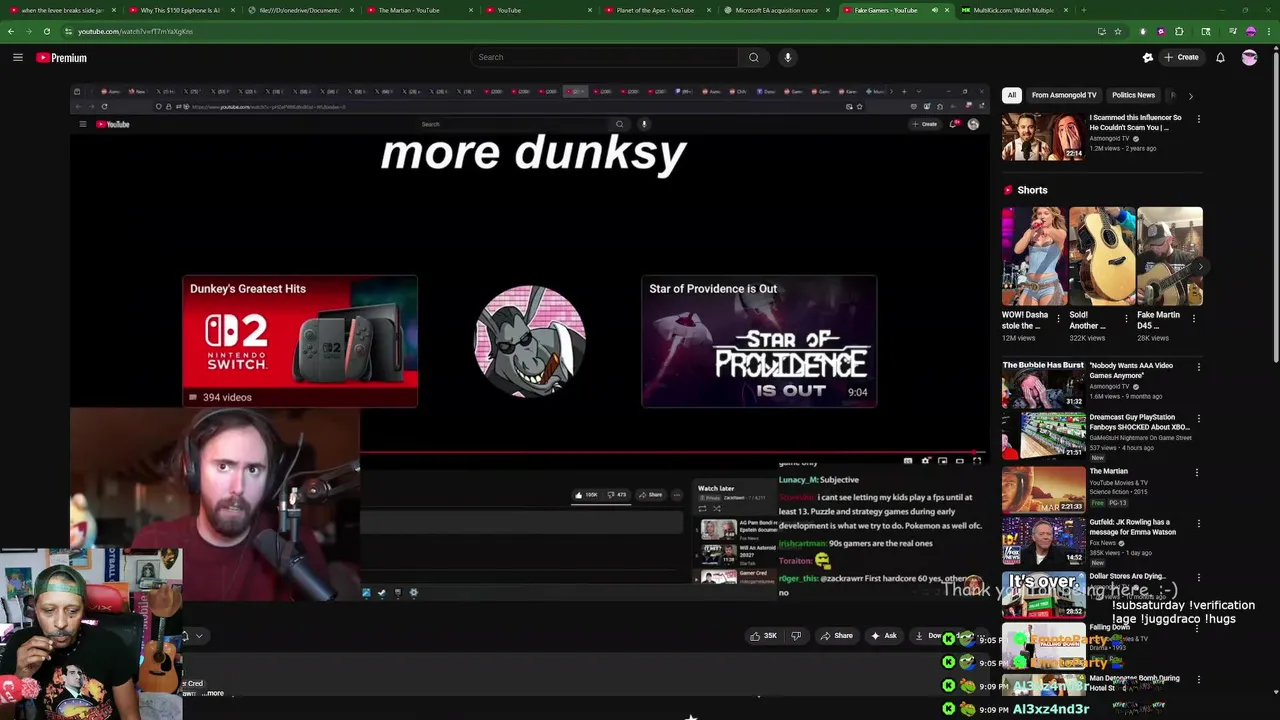Click the browser address bar URL
Screen dimensions: 1280x720
[135, 31]
